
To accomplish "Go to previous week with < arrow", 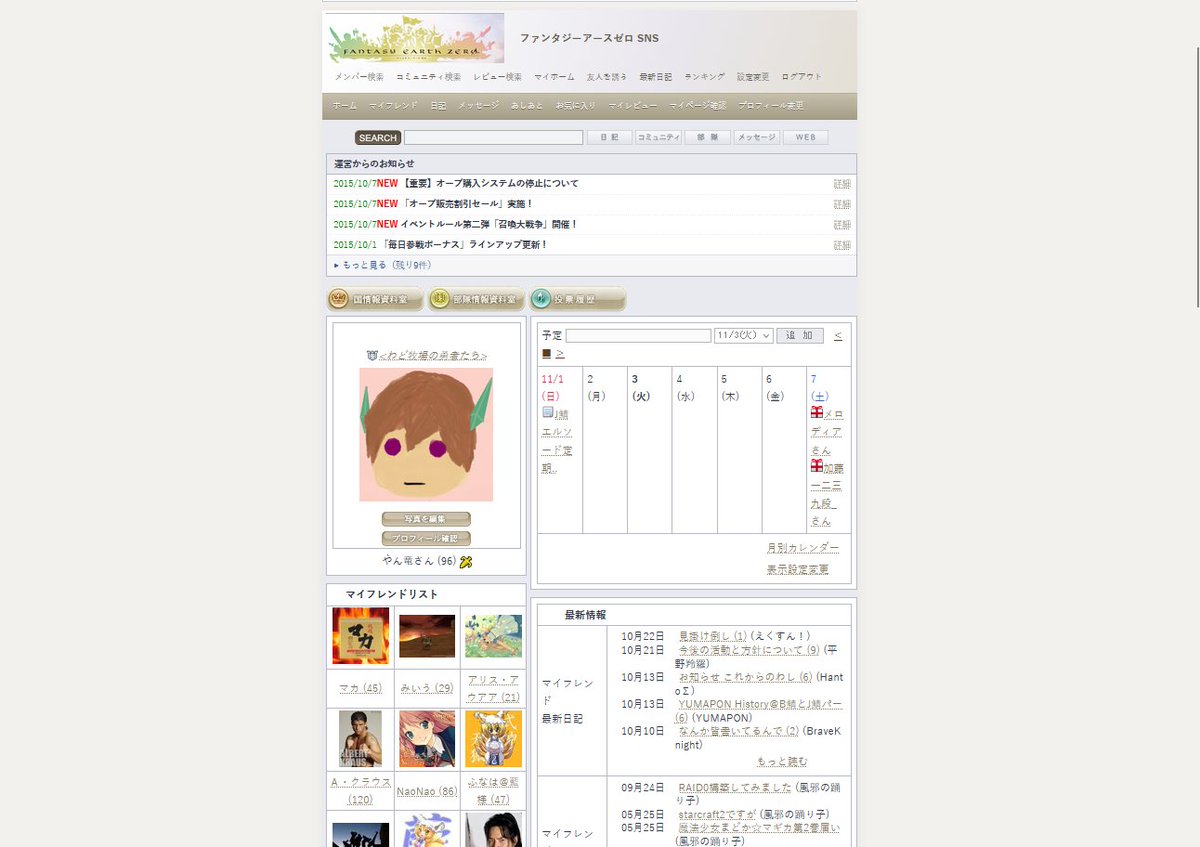I will coord(838,336).
